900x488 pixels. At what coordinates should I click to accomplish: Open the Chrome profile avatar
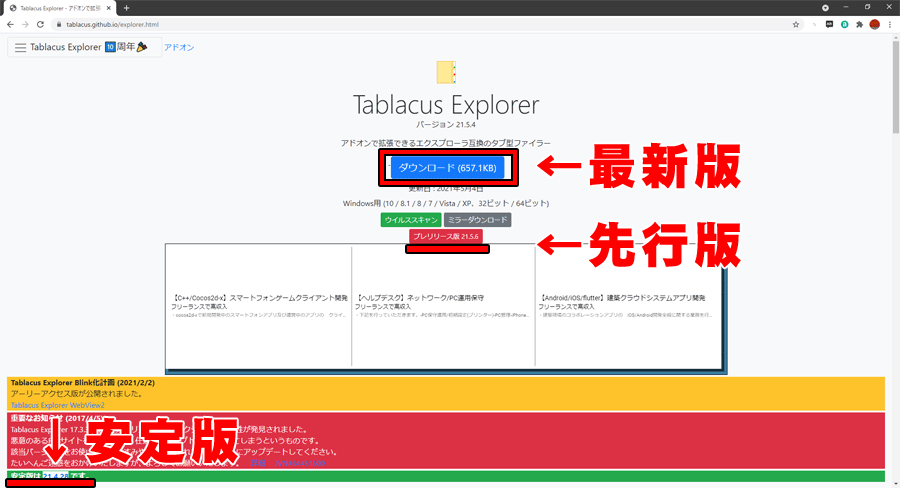[874, 25]
